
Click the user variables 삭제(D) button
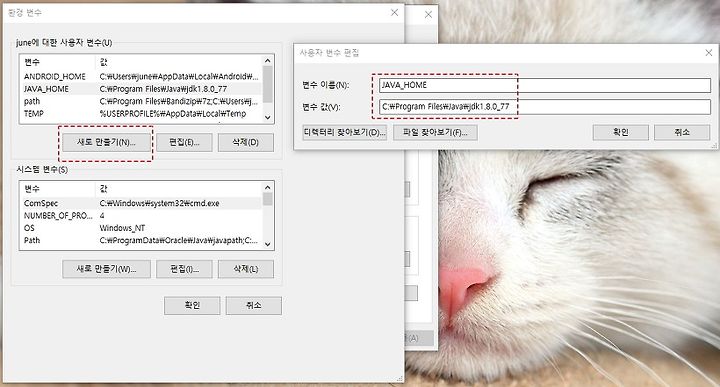tap(246, 142)
